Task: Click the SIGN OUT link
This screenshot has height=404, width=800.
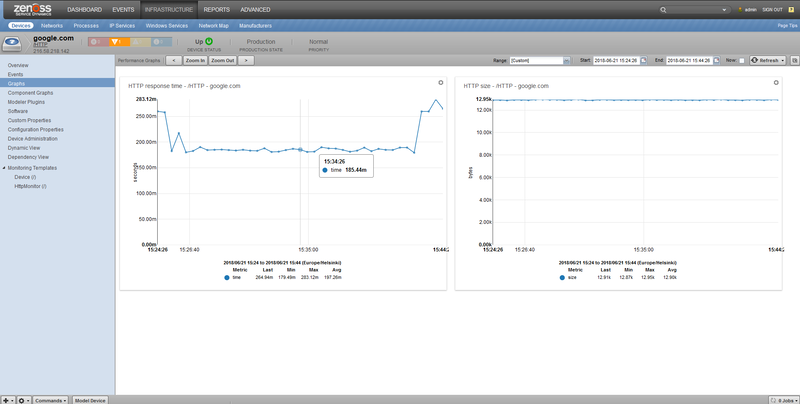Action: (772, 10)
